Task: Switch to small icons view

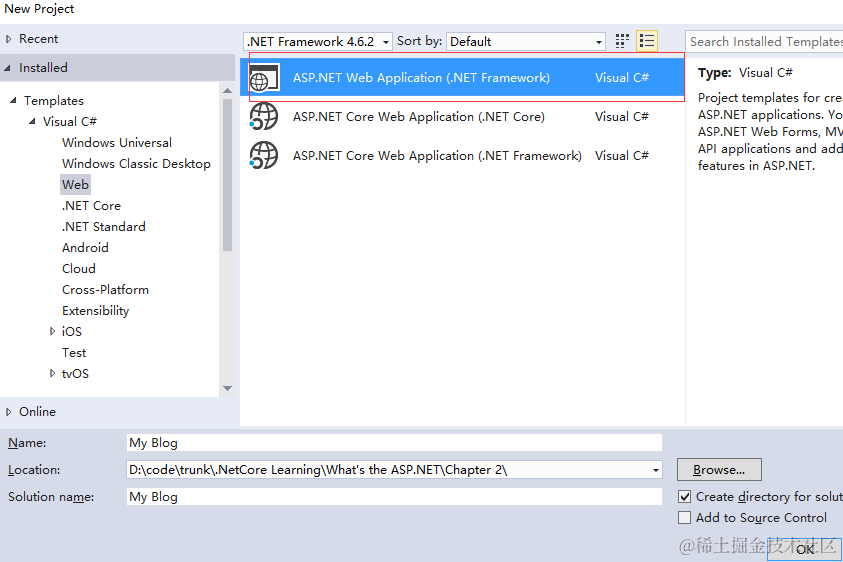Action: pyautogui.click(x=622, y=41)
